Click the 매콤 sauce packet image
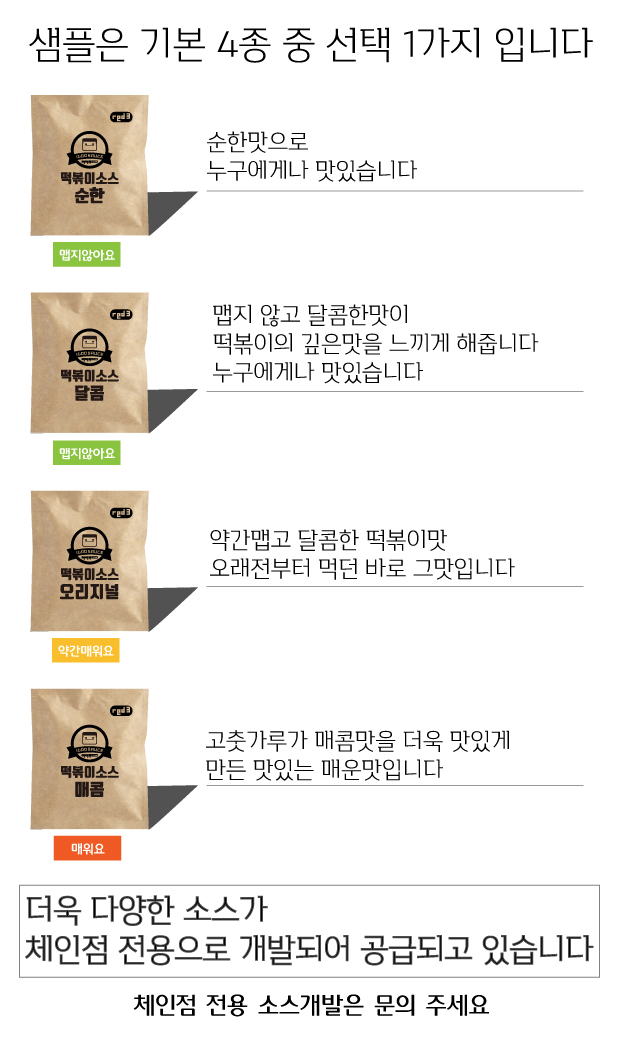This screenshot has height=1059, width=619. [x=90, y=759]
